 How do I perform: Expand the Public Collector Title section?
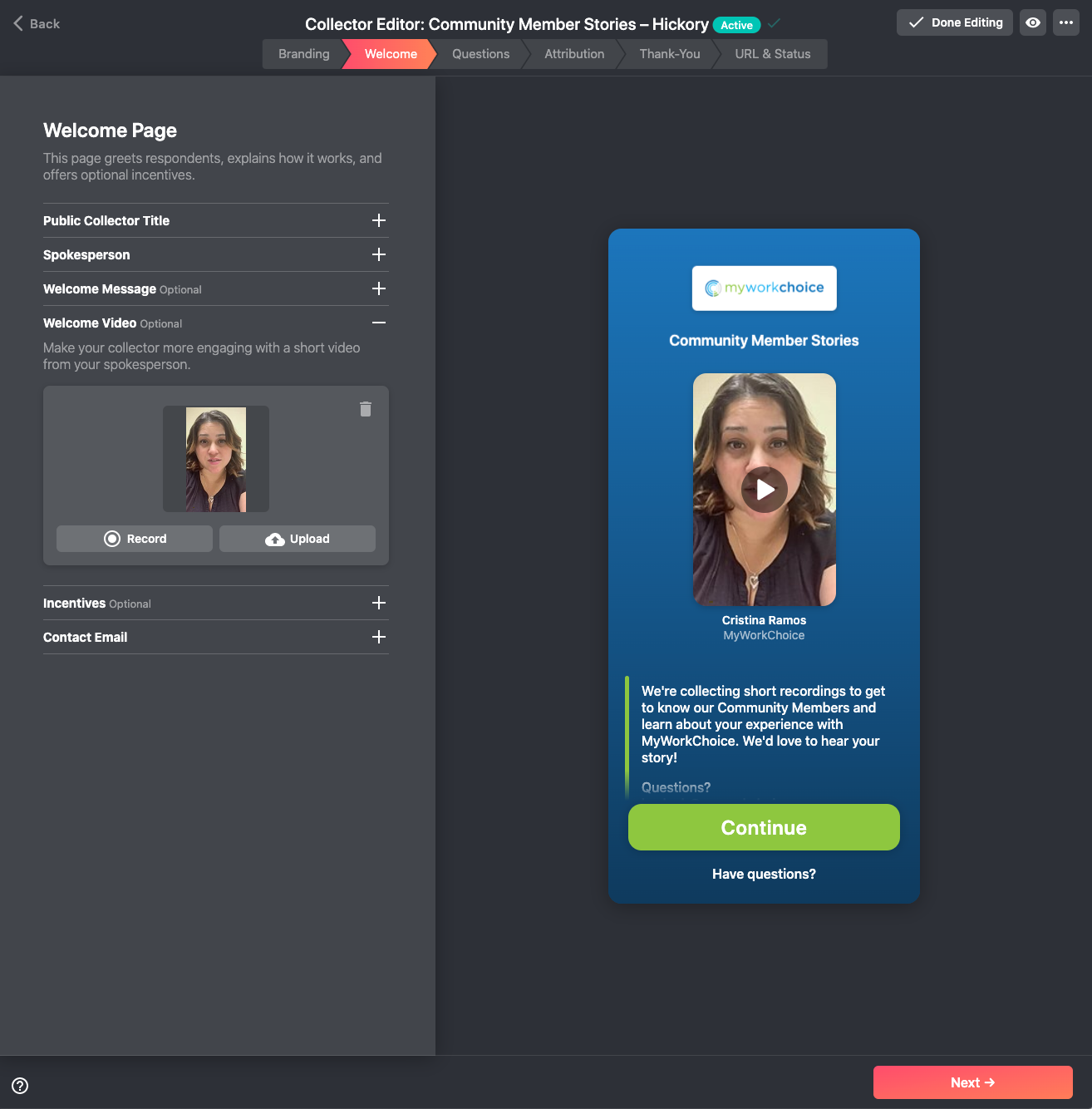click(379, 220)
